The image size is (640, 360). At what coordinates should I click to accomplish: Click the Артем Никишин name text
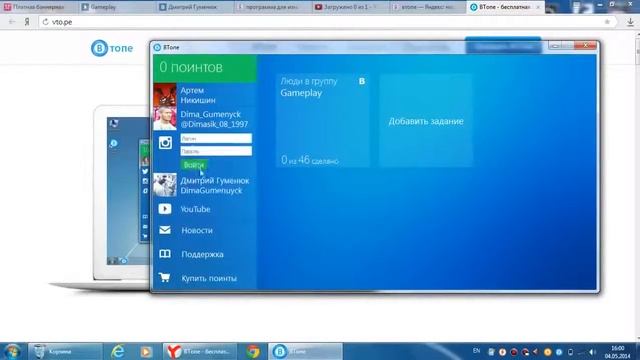tap(198, 95)
